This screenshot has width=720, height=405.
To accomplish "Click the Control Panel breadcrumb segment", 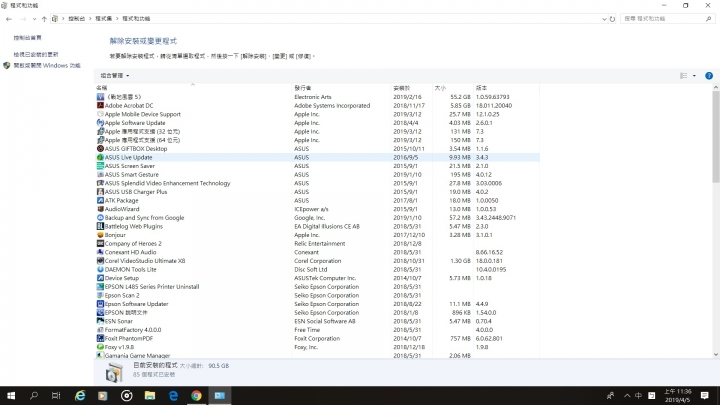I will point(76,19).
